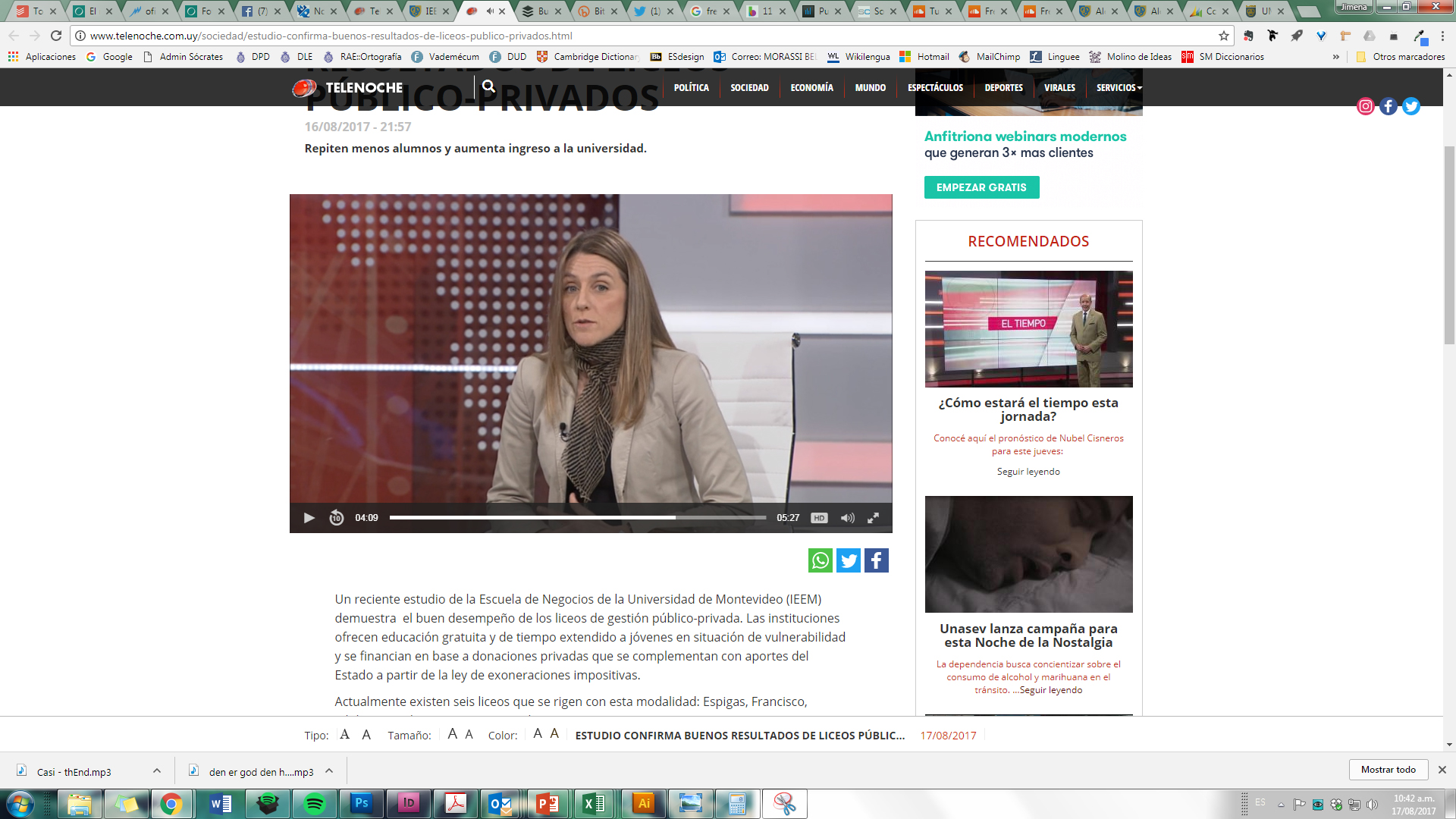Choose the serif Tipo font option
This screenshot has width=1456, height=819.
(x=345, y=734)
